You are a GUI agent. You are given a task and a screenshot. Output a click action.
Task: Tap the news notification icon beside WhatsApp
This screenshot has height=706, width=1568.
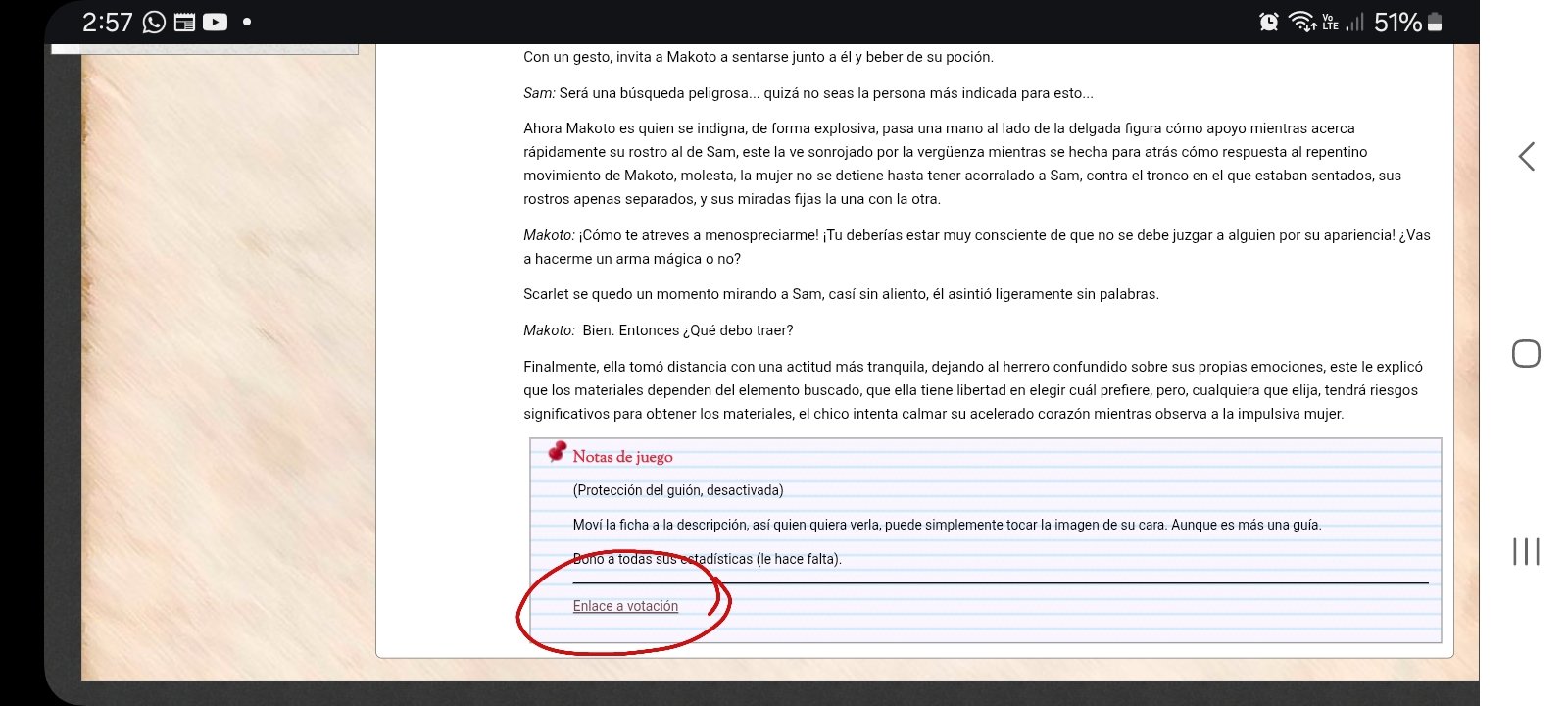184,22
